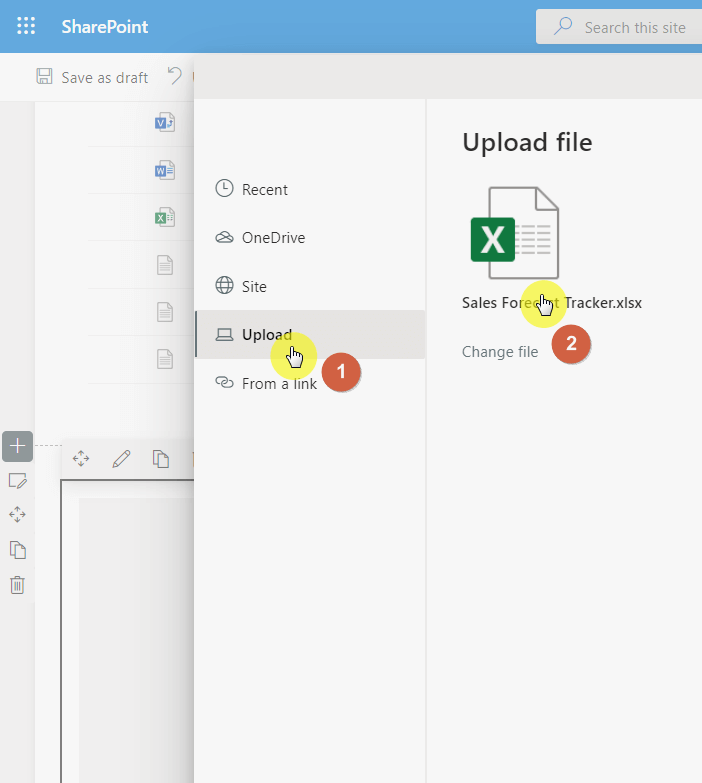Select the second generic document icon

165,312
